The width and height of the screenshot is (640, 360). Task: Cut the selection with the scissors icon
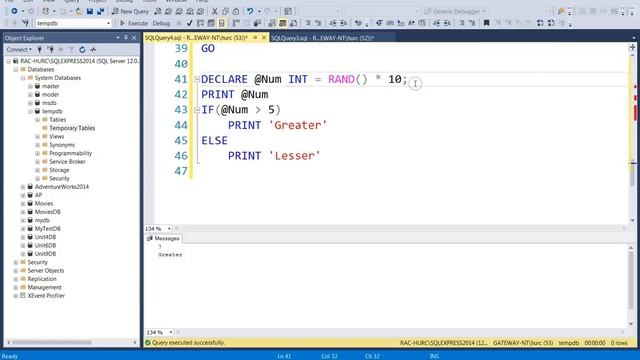pyautogui.click(x=215, y=11)
